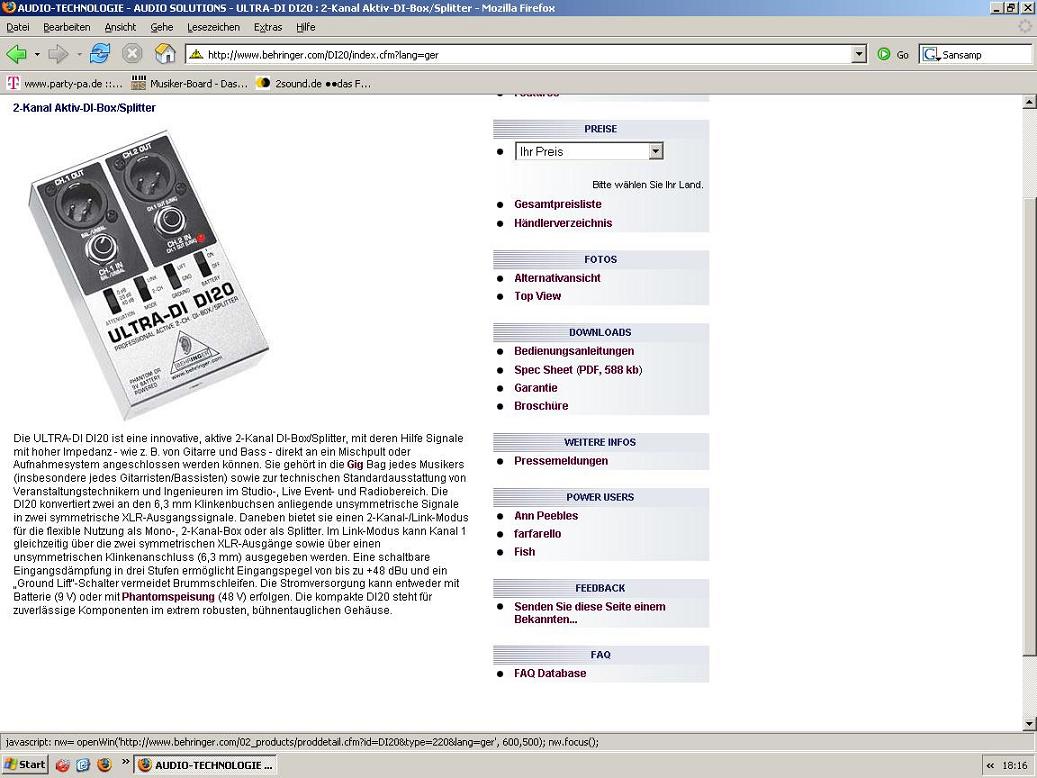Open the Lesezeichen menu
The height and width of the screenshot is (778, 1037).
coord(214,27)
